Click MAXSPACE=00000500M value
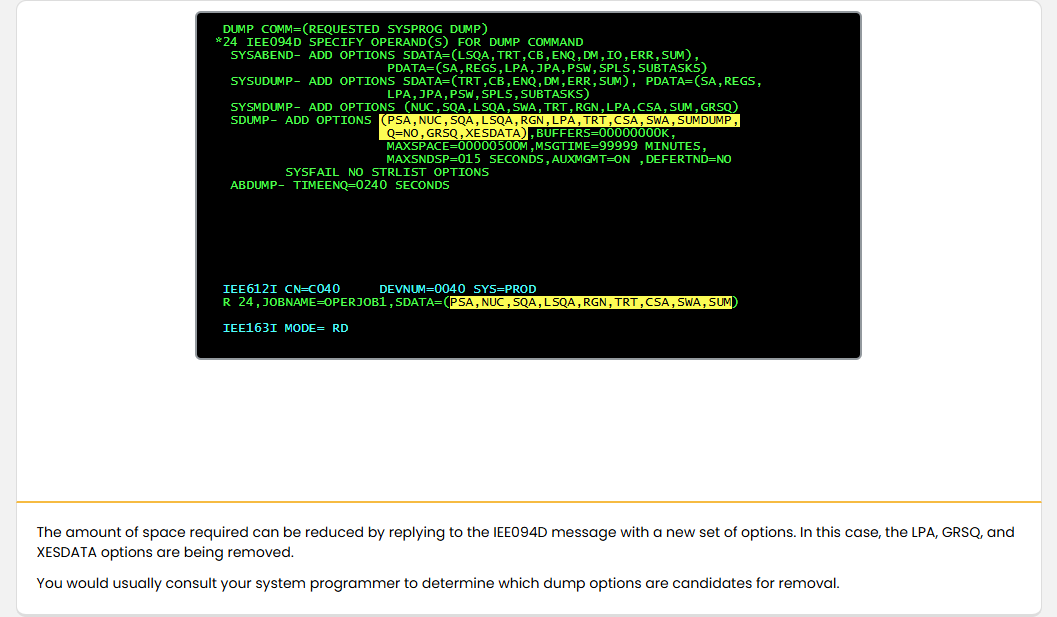Image resolution: width=1057 pixels, height=617 pixels. 457,146
